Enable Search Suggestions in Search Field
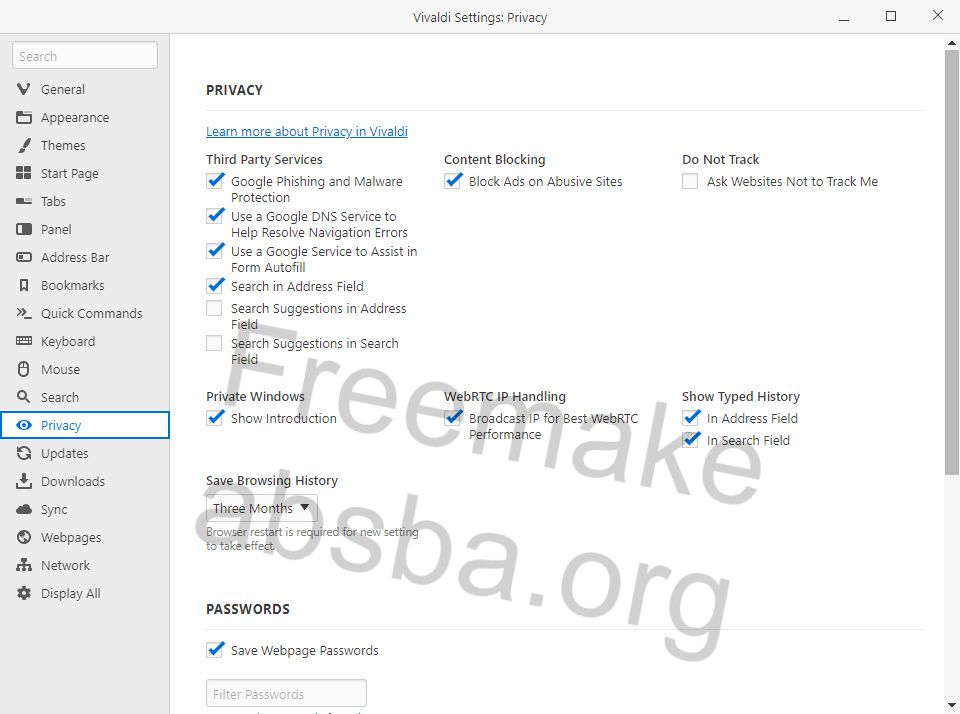960x714 pixels. (x=214, y=343)
